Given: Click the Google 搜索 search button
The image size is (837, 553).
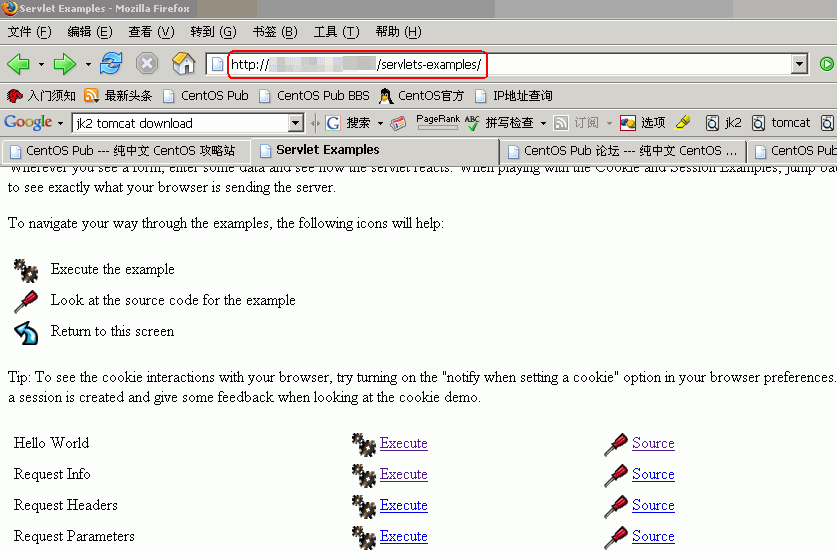Looking at the screenshot, I should [x=348, y=123].
